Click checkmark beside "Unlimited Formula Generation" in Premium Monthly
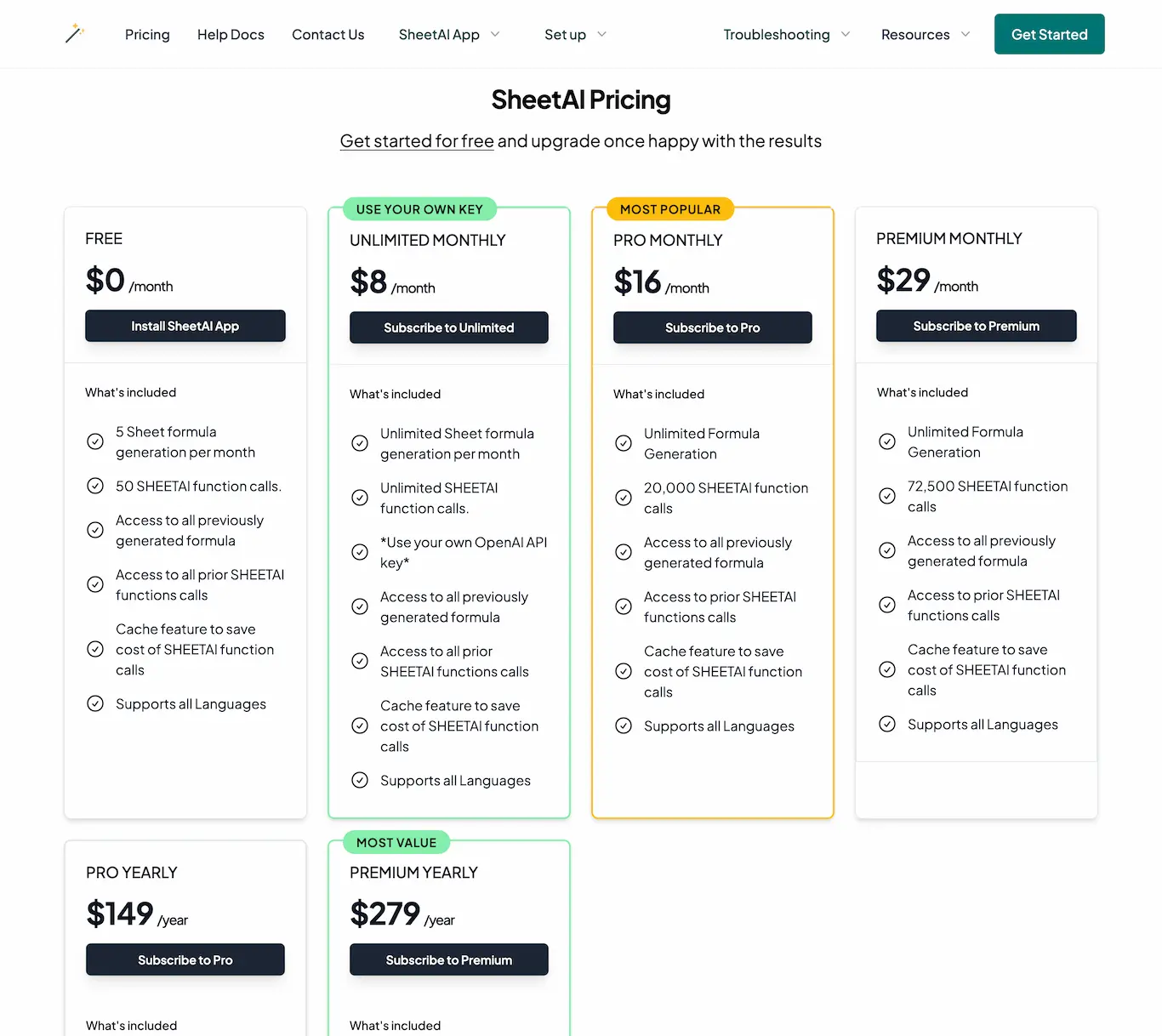 point(887,441)
